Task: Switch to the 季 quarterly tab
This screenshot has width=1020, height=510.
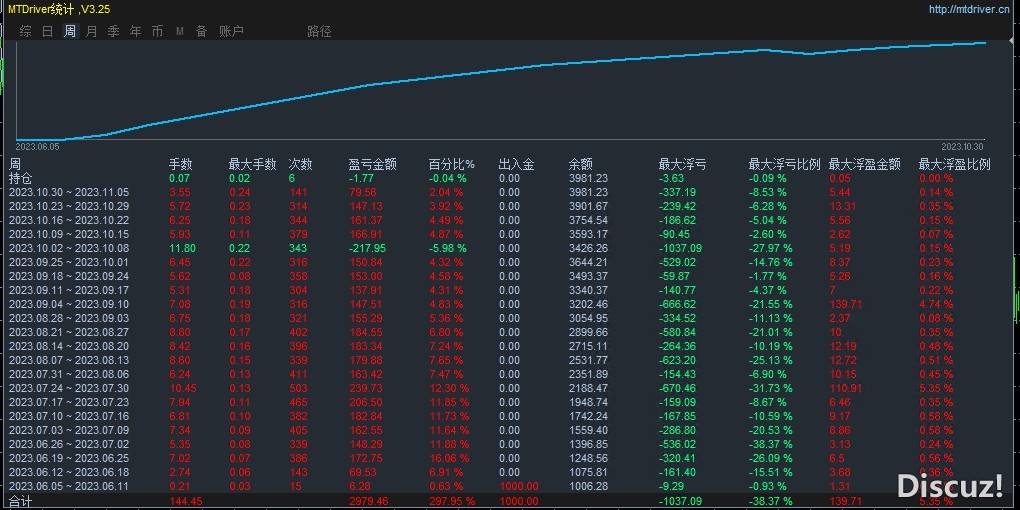Action: click(x=114, y=31)
